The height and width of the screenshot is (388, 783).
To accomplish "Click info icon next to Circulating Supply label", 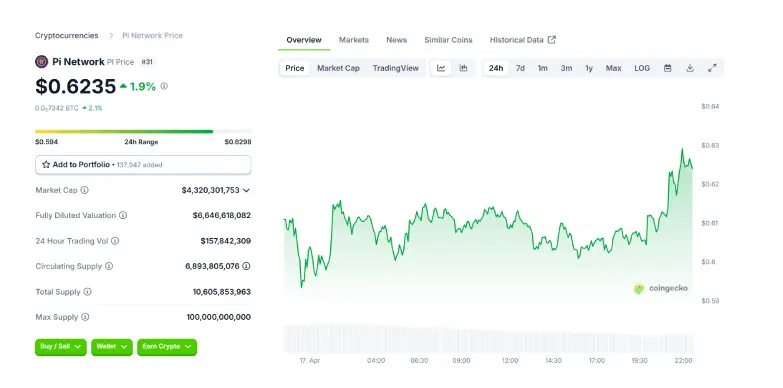I will click(108, 266).
